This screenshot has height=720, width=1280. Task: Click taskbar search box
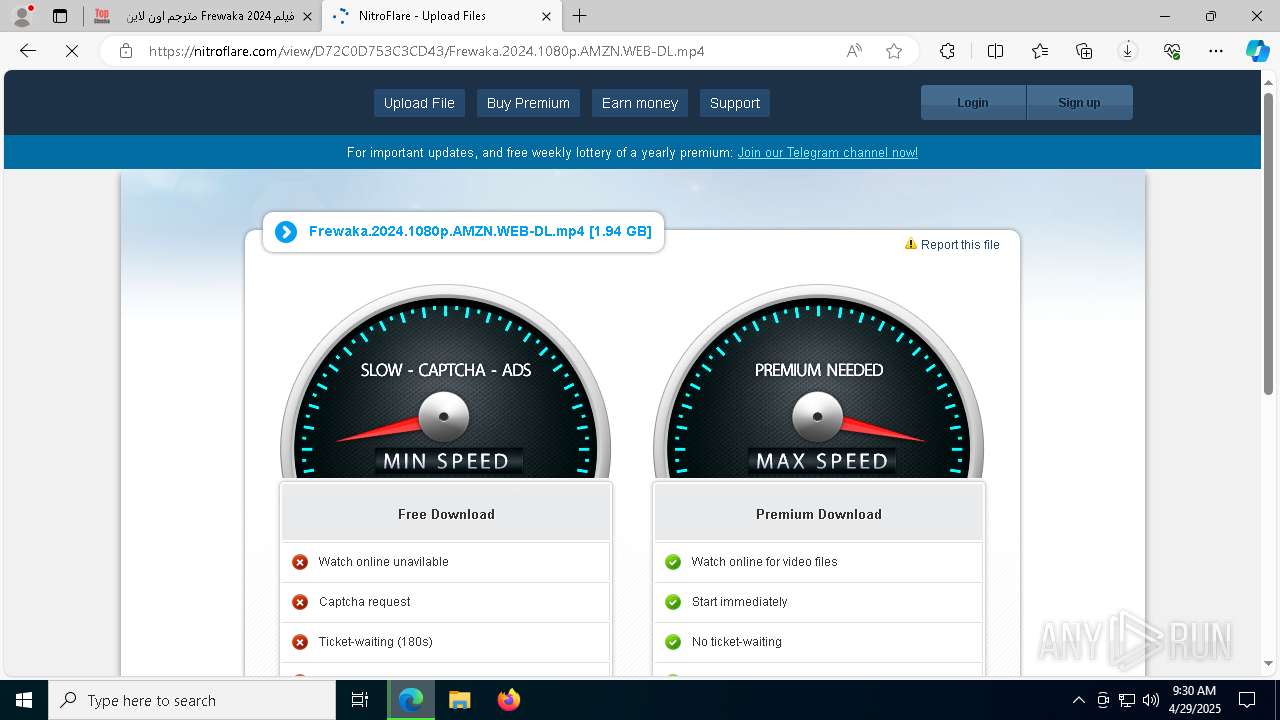click(192, 700)
